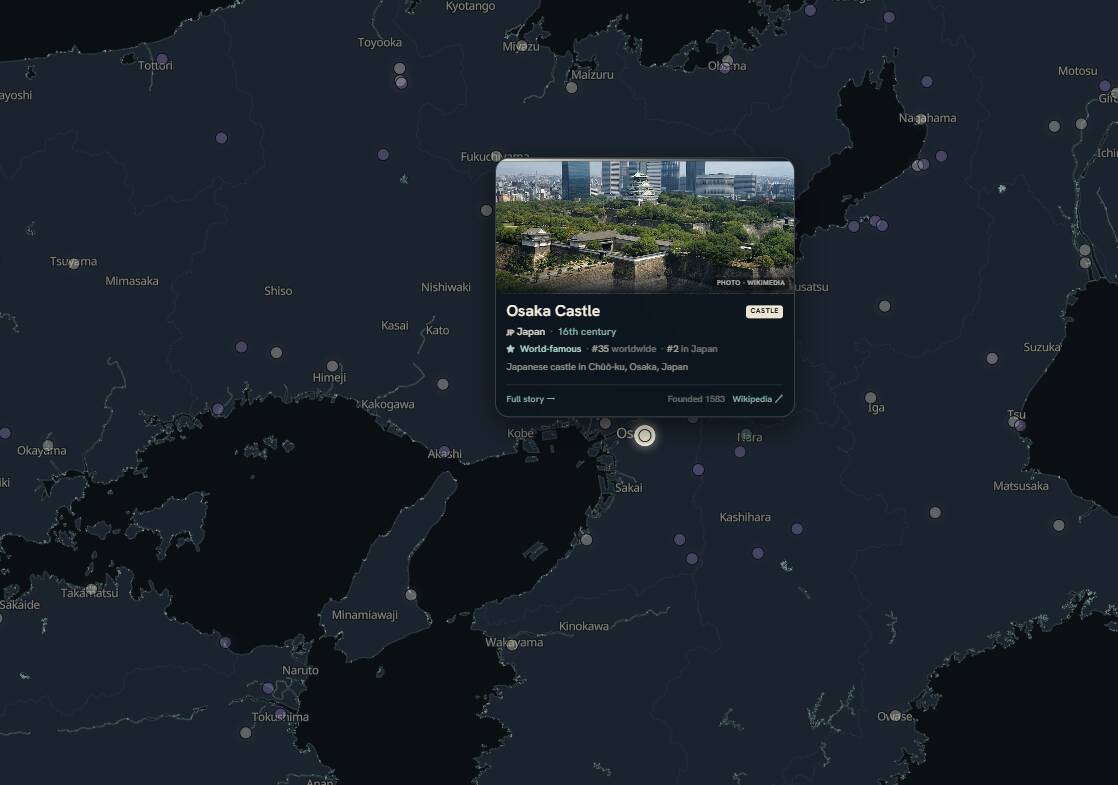
Task: Click the Suzuka city label
Action: pos(1042,347)
